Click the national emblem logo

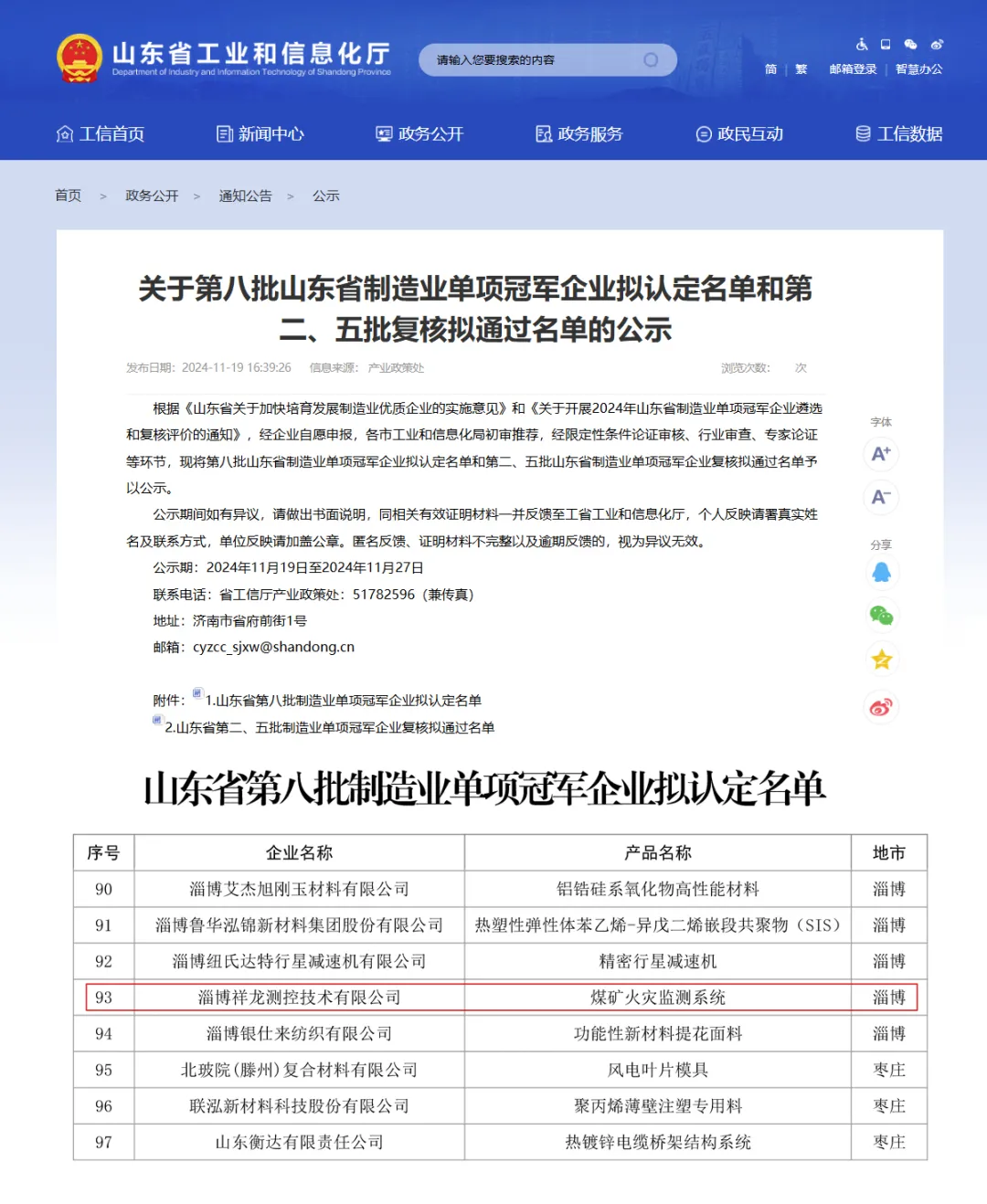click(80, 58)
